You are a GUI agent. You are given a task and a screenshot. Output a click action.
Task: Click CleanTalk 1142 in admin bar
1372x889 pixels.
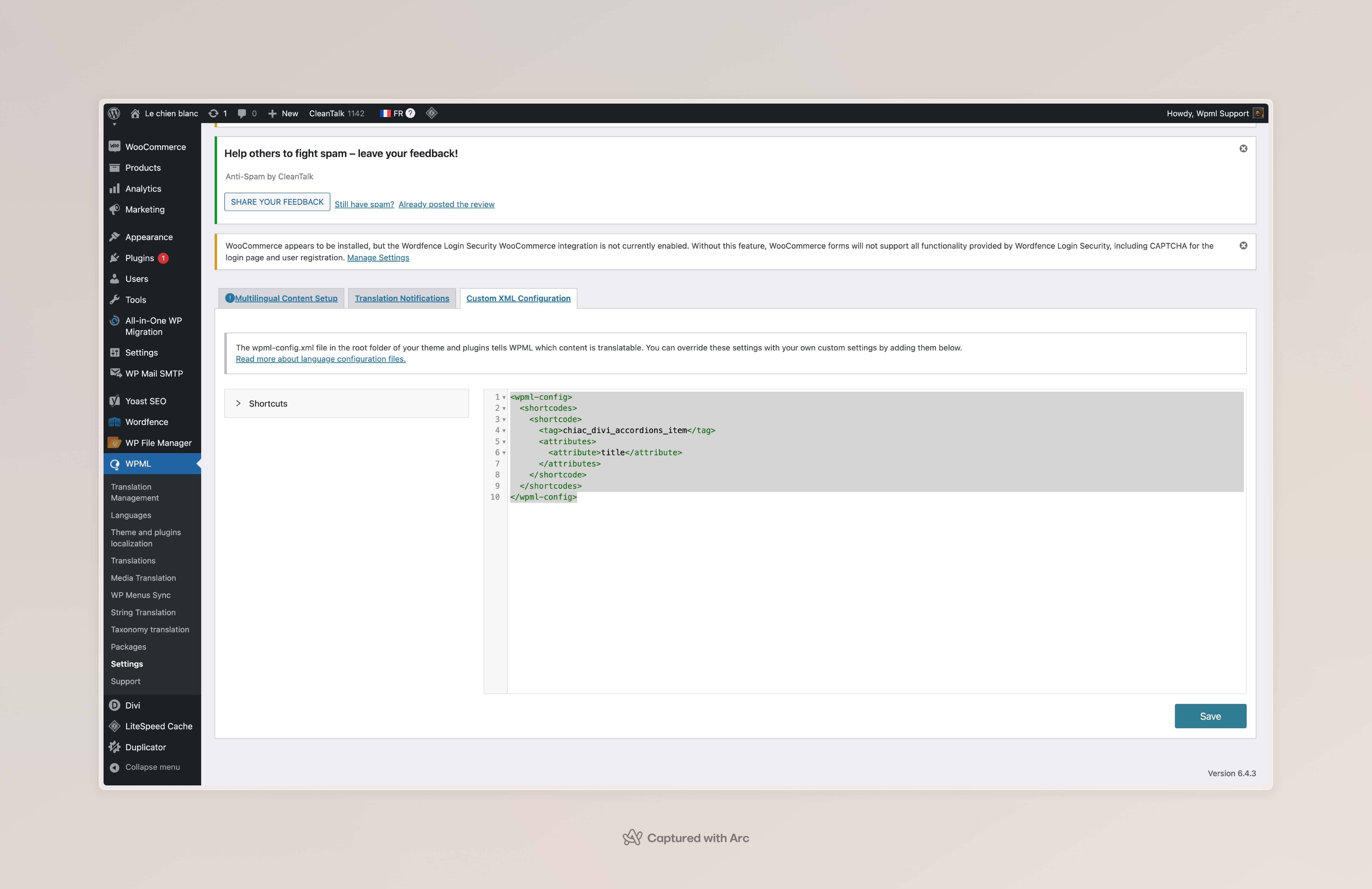[x=337, y=114]
